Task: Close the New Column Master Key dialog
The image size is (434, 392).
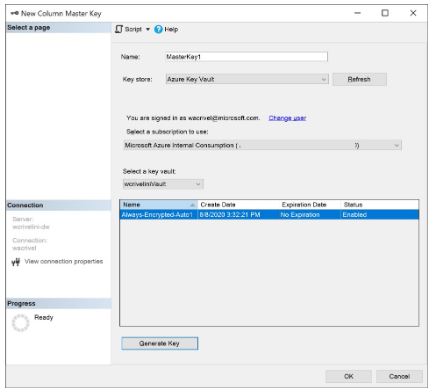Action: [413, 13]
